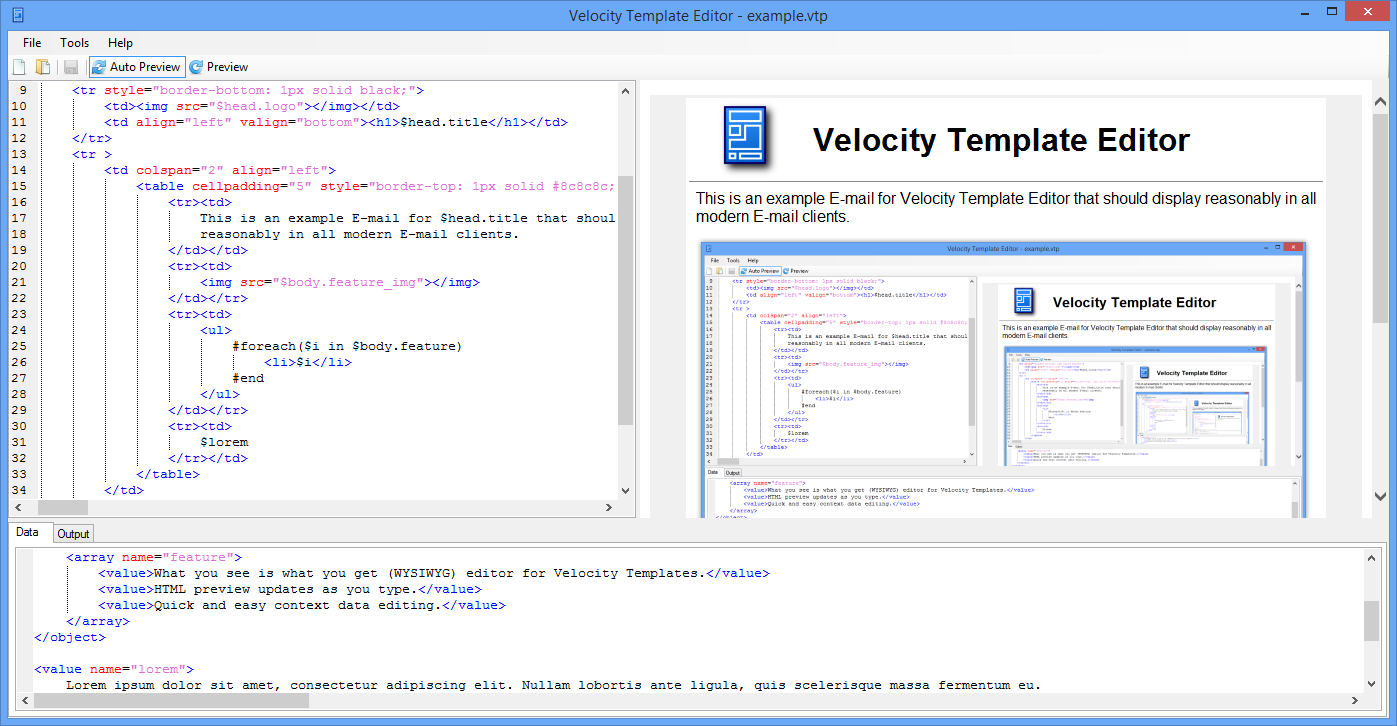Image resolution: width=1397 pixels, height=726 pixels.
Task: Click the code editor's scroll-right arrow
Action: tap(609, 508)
